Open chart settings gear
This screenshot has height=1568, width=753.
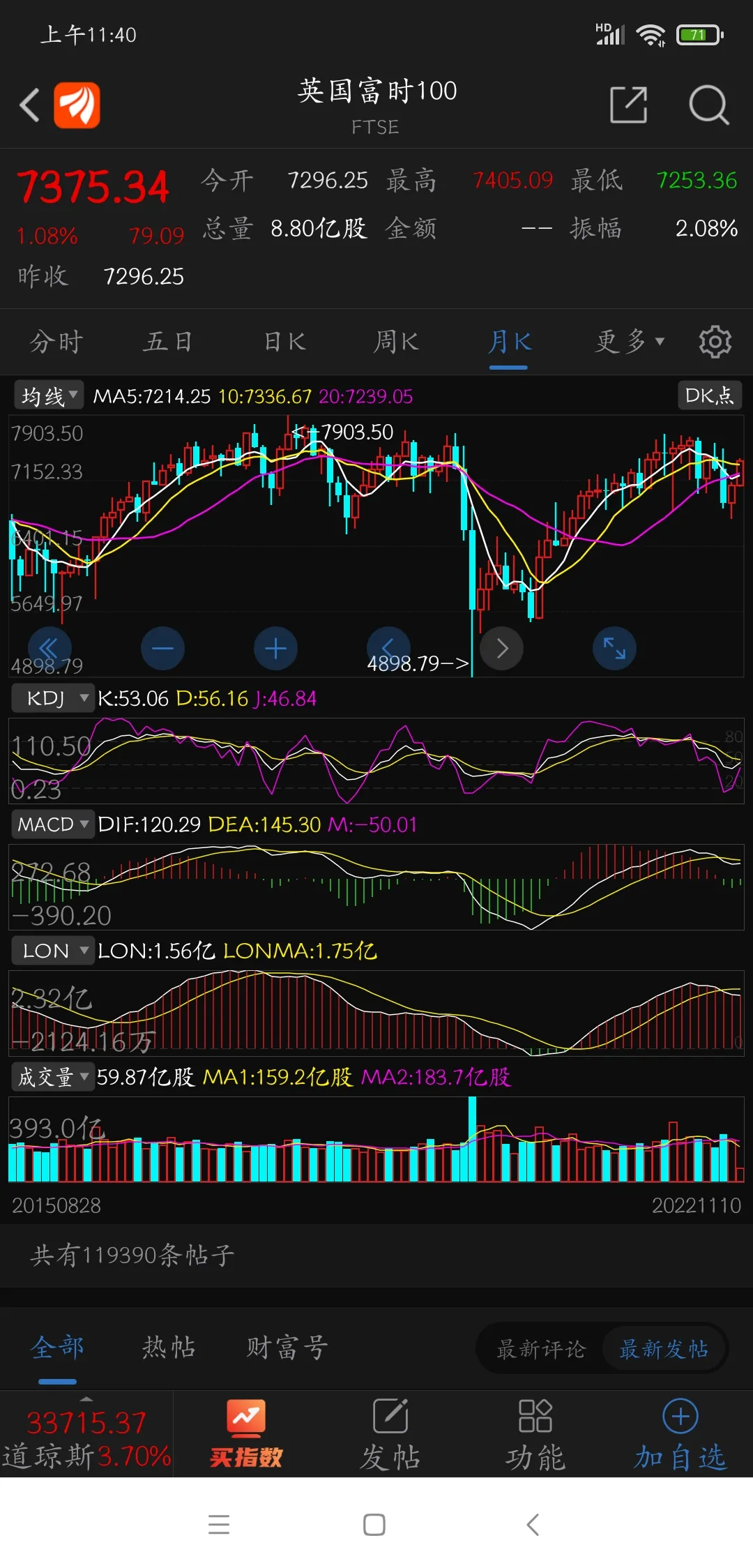[715, 342]
